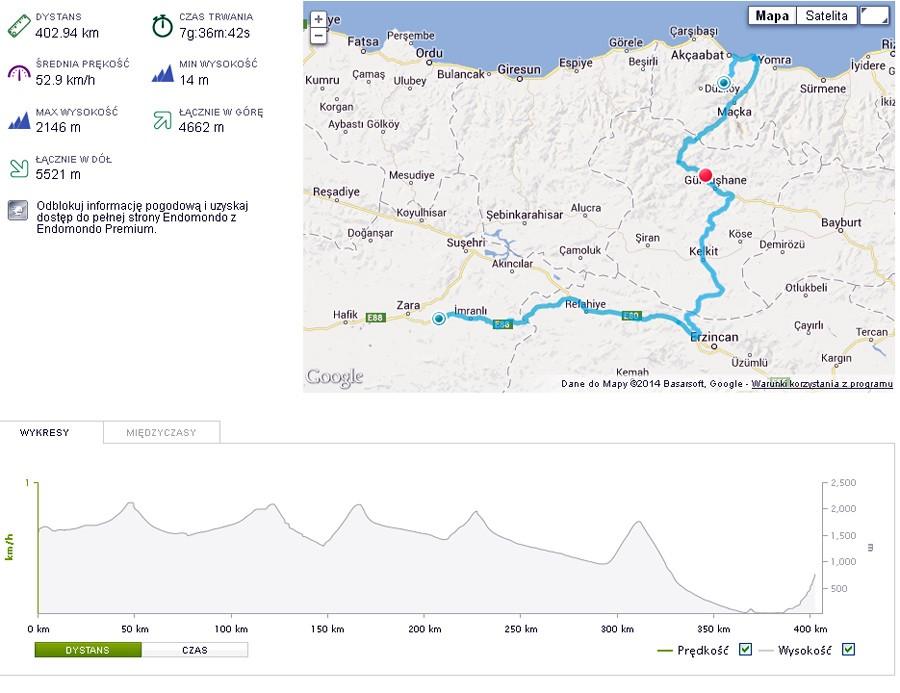The image size is (900, 693).
Task: Click the duration stopwatch icon
Action: click(x=162, y=26)
